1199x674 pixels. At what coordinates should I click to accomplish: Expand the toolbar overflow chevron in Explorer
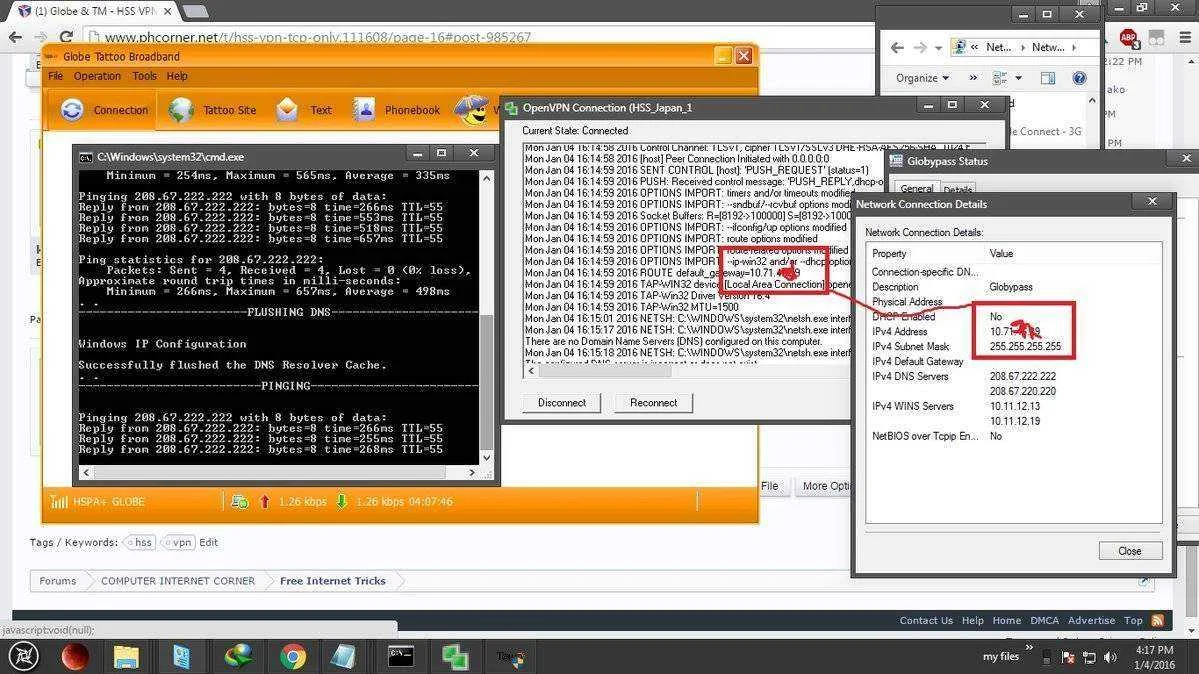[x=973, y=78]
